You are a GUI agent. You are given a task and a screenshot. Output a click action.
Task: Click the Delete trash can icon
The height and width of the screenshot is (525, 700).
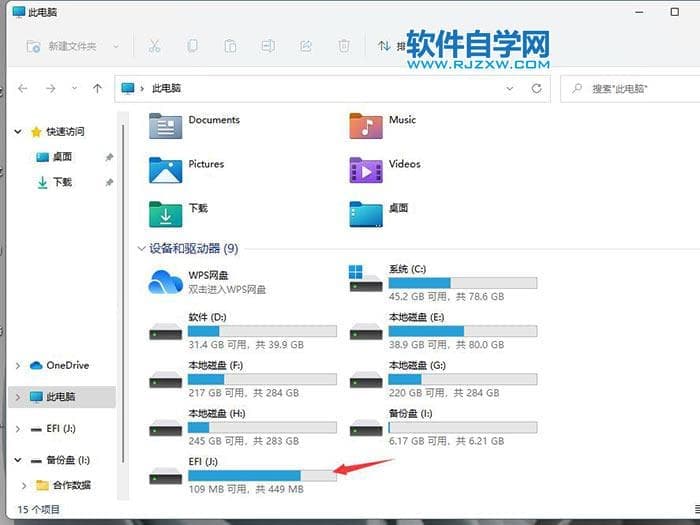tap(344, 46)
